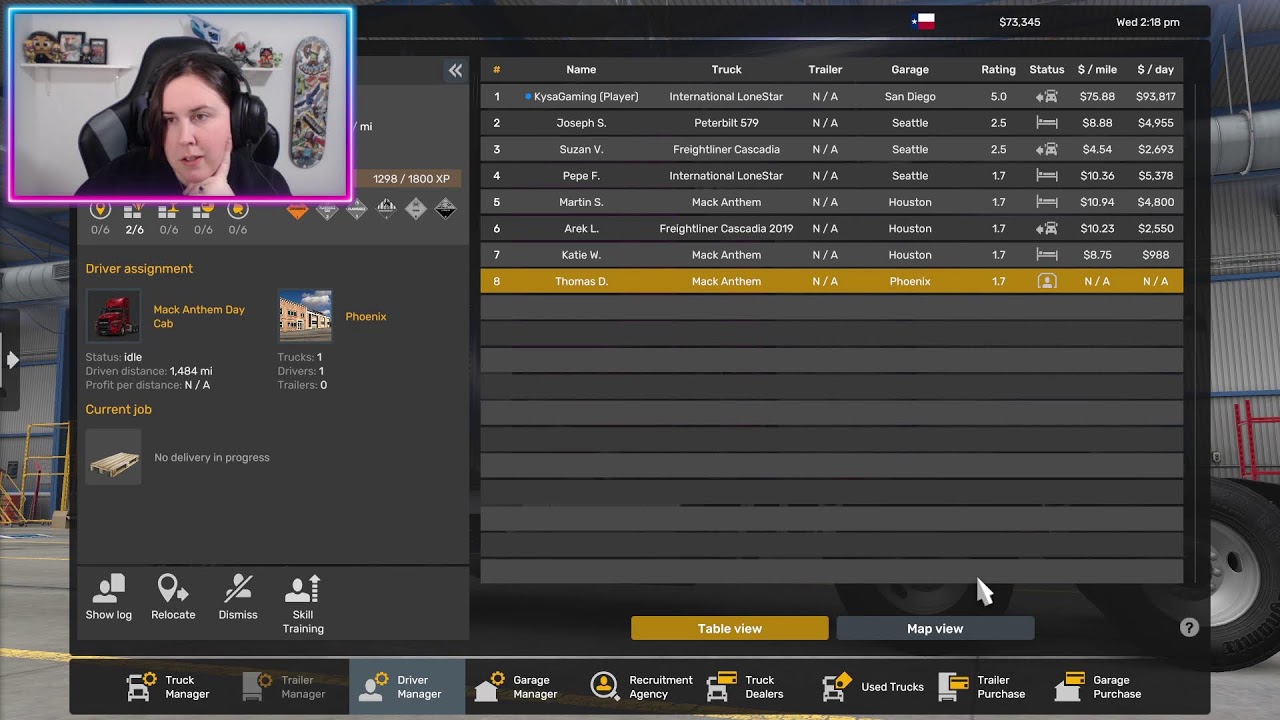Screen dimensions: 1280x720
Task: Click the pallet icon under Current job
Action: (113, 457)
